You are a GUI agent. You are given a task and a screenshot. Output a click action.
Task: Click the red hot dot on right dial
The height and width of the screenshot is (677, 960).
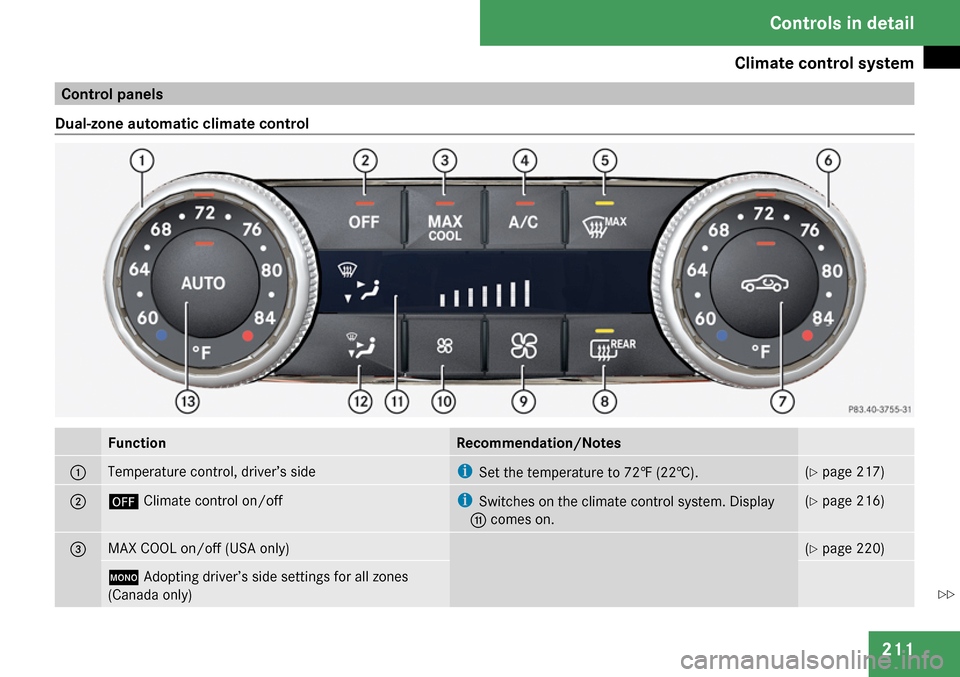(808, 335)
